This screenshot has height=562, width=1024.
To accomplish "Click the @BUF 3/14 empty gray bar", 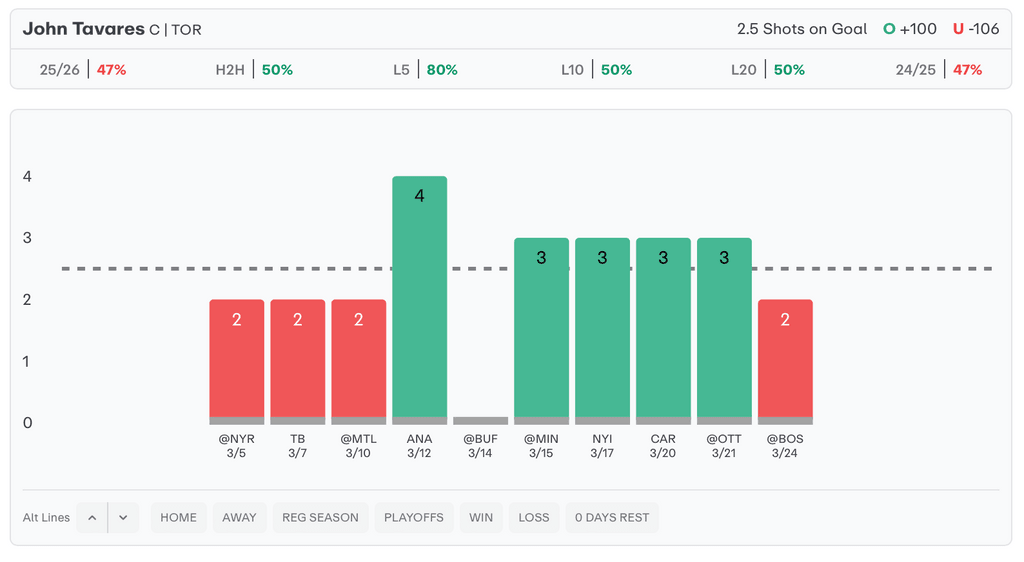I will (480, 421).
